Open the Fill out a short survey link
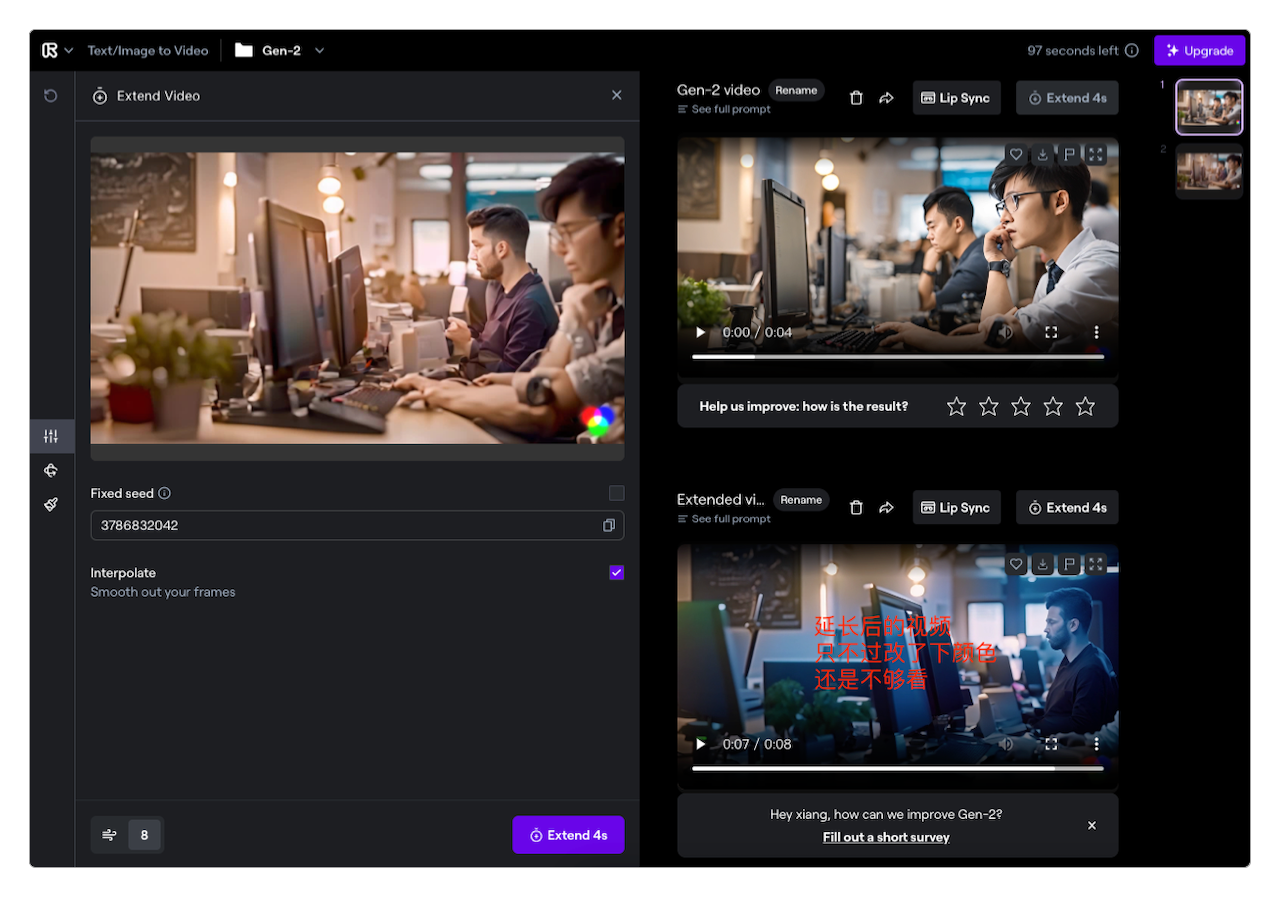1280x897 pixels. click(886, 837)
